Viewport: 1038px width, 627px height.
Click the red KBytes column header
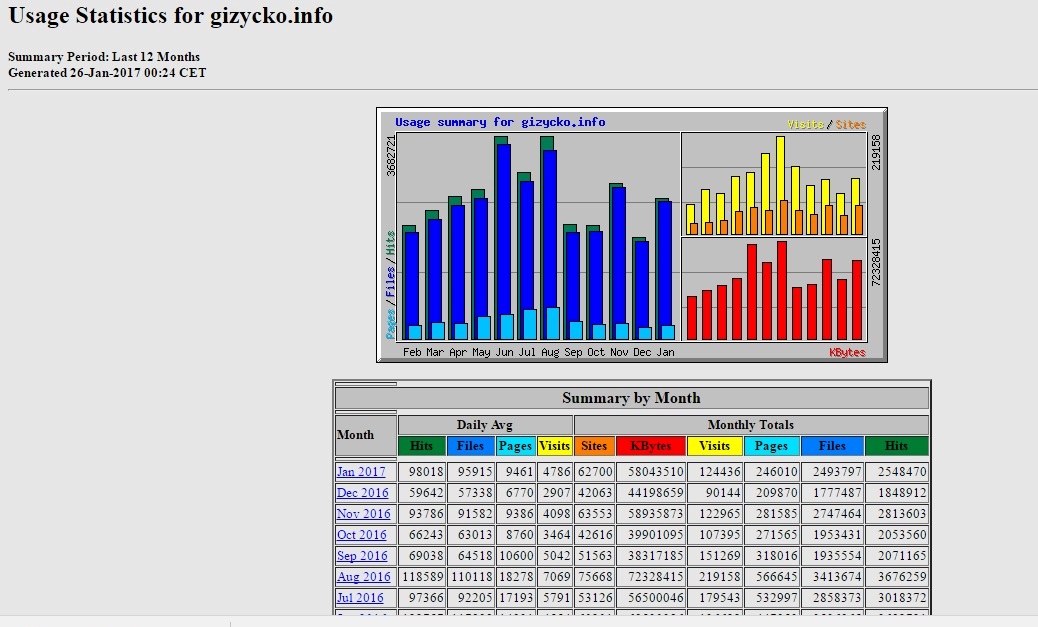651,446
